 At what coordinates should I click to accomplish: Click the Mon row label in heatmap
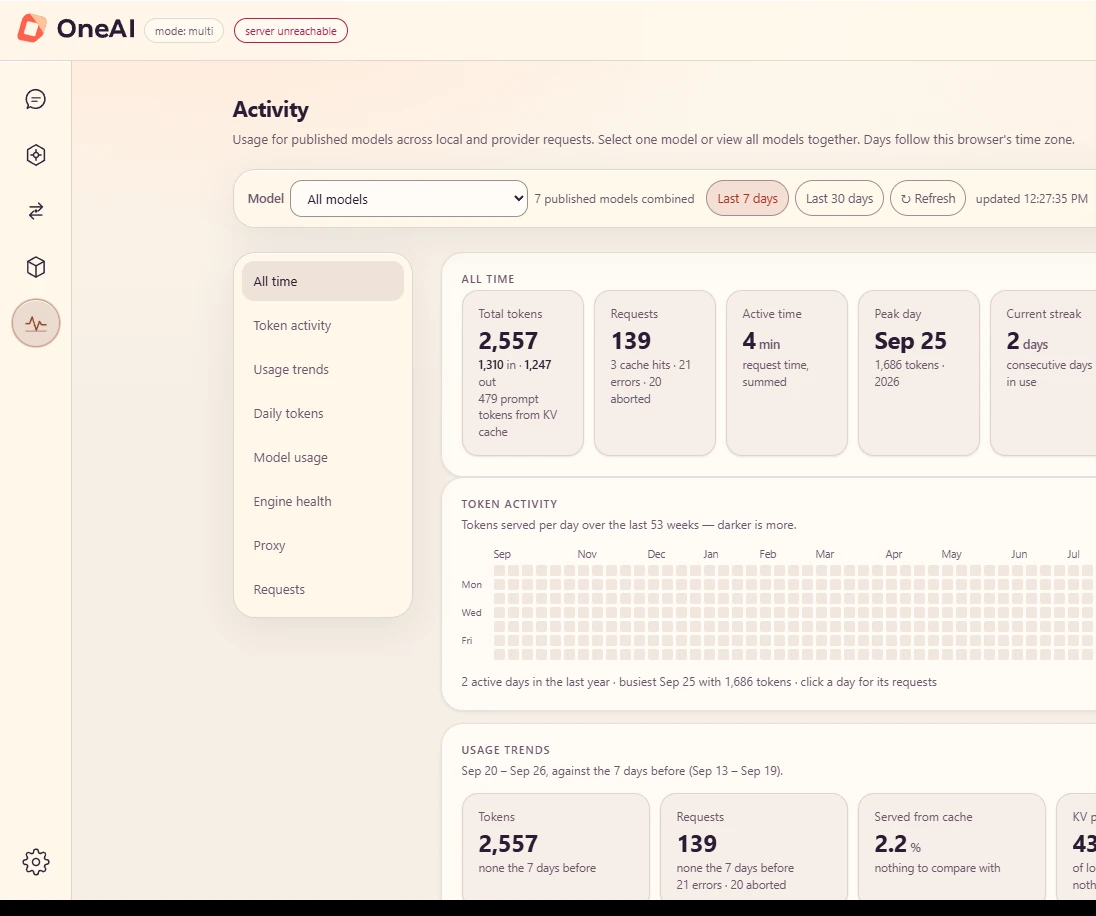click(472, 585)
